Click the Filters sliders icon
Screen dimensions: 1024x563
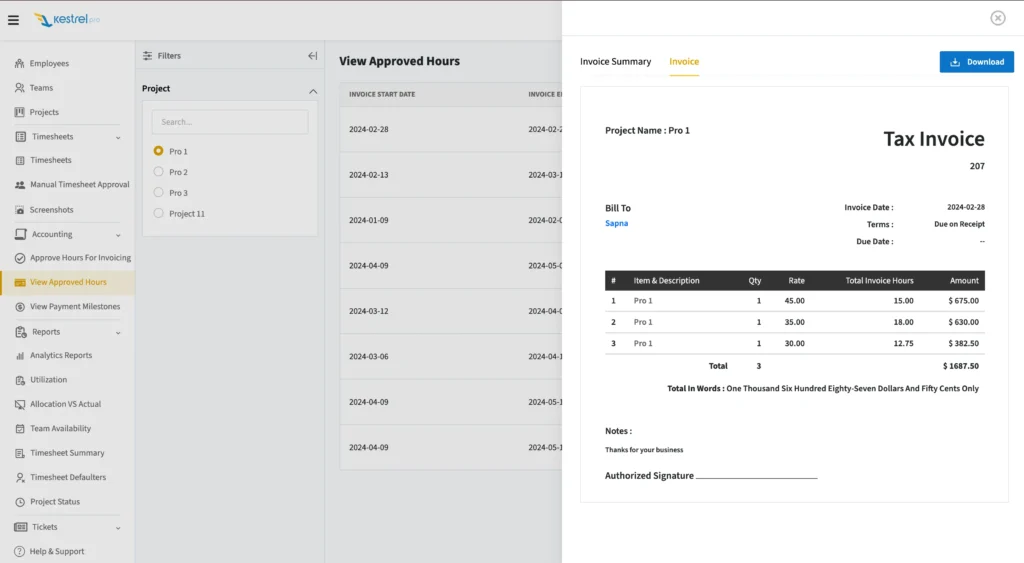pyautogui.click(x=148, y=56)
